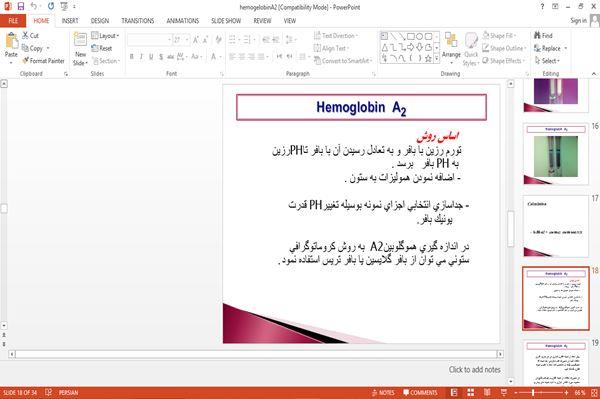The width and height of the screenshot is (600, 399).
Task: Open the font name combo box
Action: pos(149,40)
